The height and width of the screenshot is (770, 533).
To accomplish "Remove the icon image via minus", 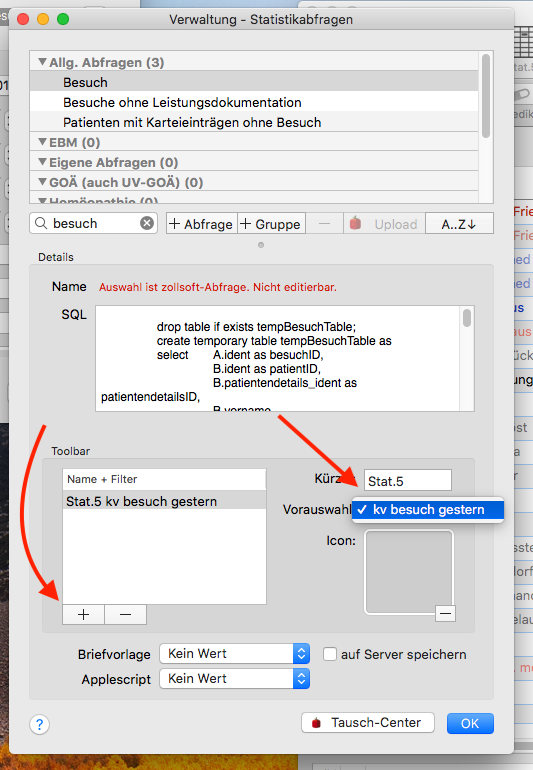I will coord(446,613).
